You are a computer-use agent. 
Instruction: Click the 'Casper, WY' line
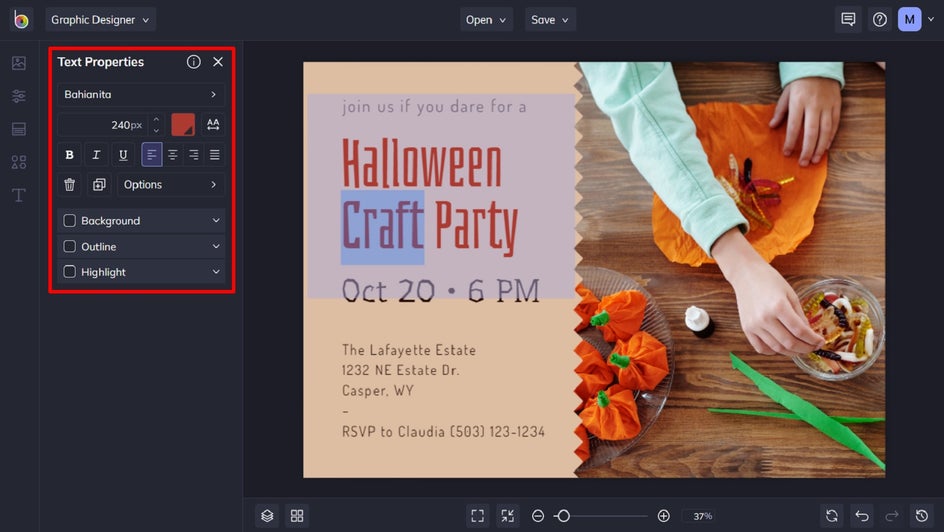pyautogui.click(x=377, y=391)
